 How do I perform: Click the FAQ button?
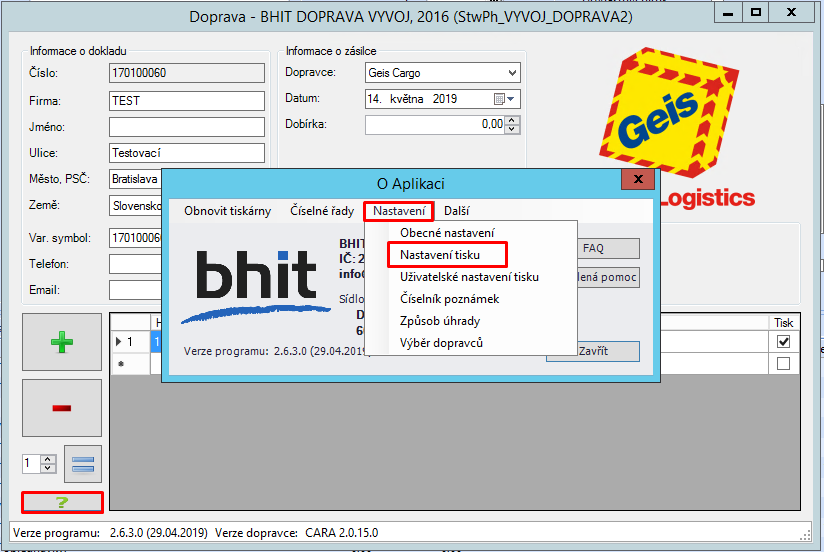[x=609, y=248]
